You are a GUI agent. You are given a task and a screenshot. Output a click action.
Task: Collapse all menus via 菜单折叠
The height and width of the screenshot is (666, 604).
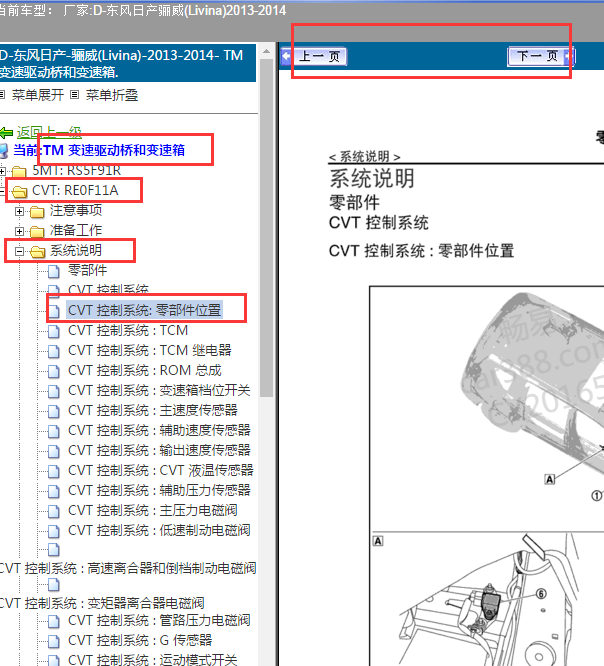112,95
